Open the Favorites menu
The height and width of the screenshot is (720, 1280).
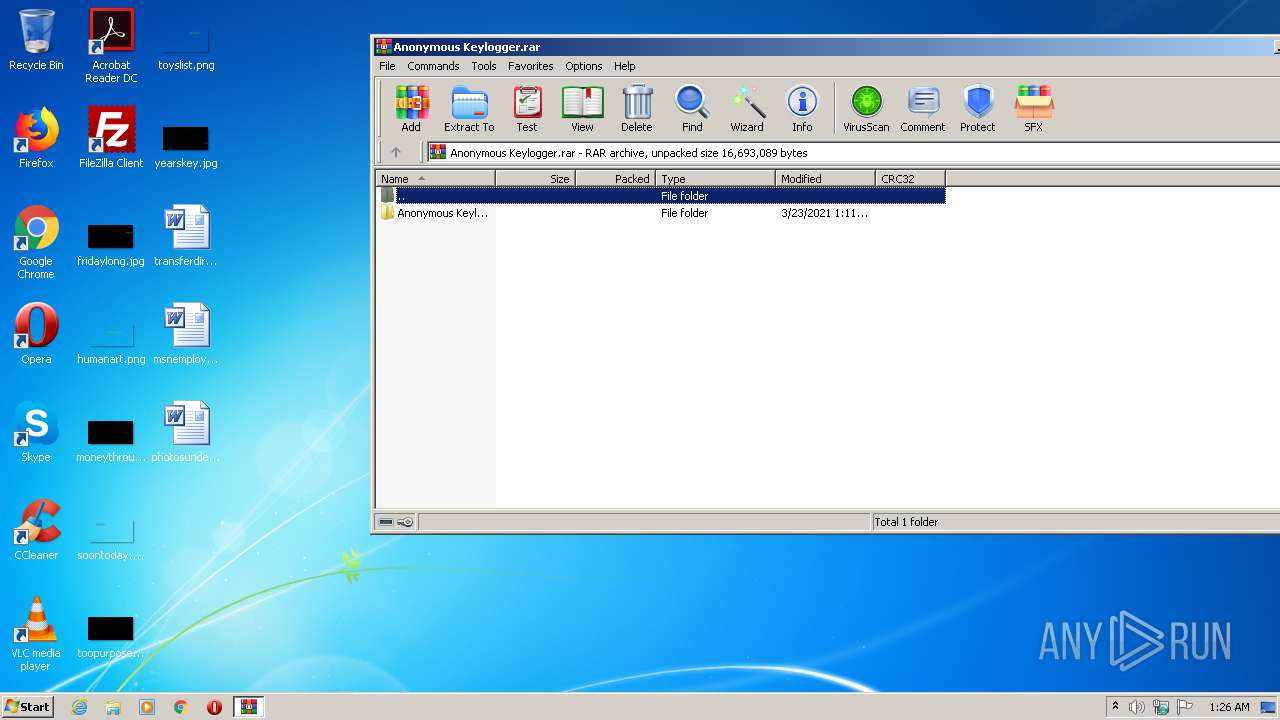[531, 66]
